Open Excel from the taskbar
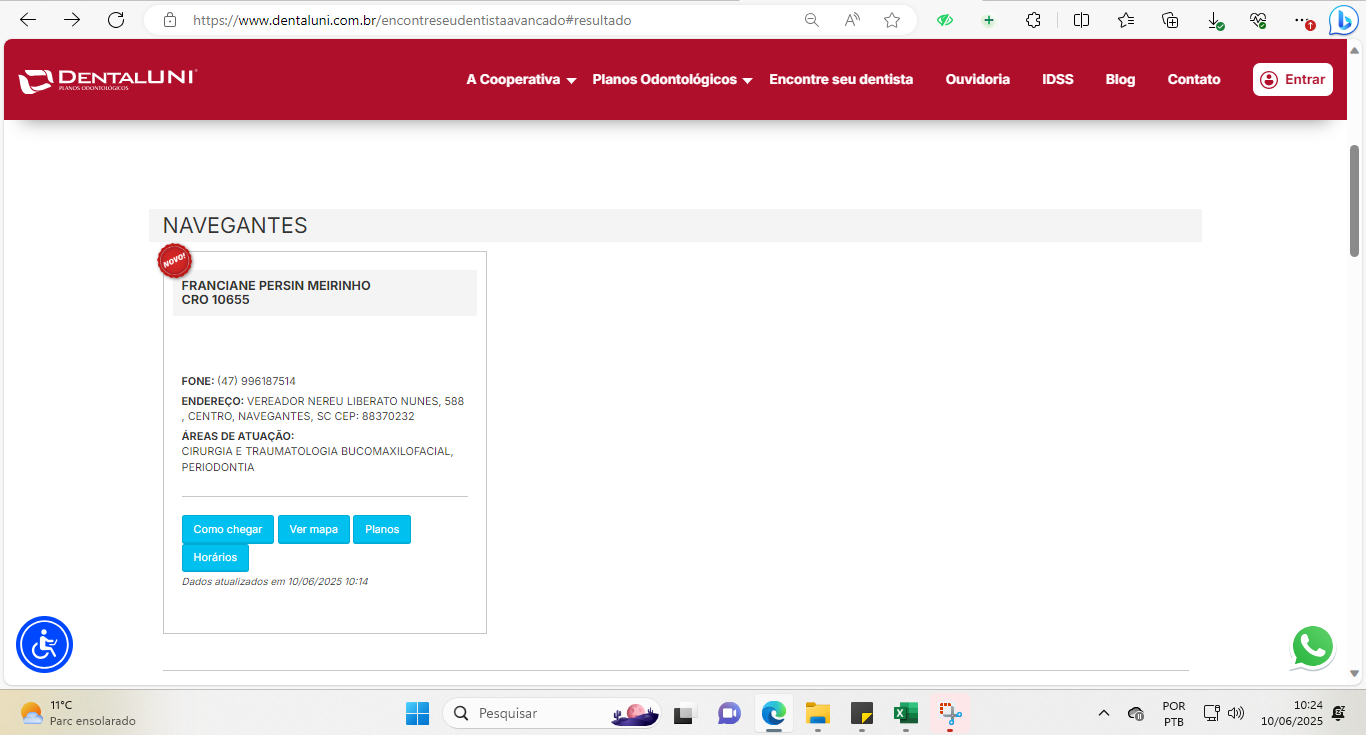This screenshot has width=1366, height=735. coord(906,714)
